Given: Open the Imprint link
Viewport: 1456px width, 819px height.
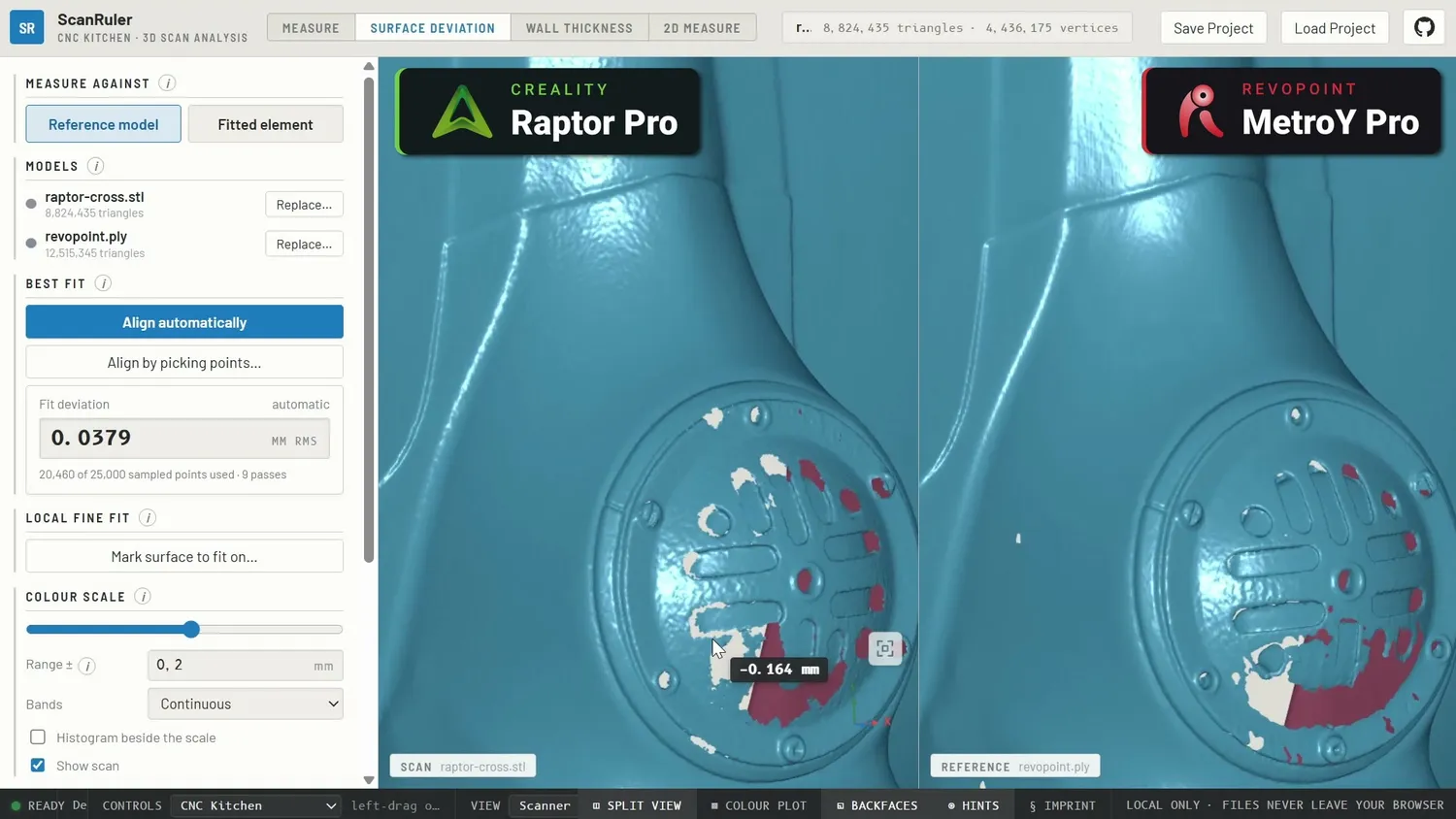Looking at the screenshot, I should point(1062,805).
